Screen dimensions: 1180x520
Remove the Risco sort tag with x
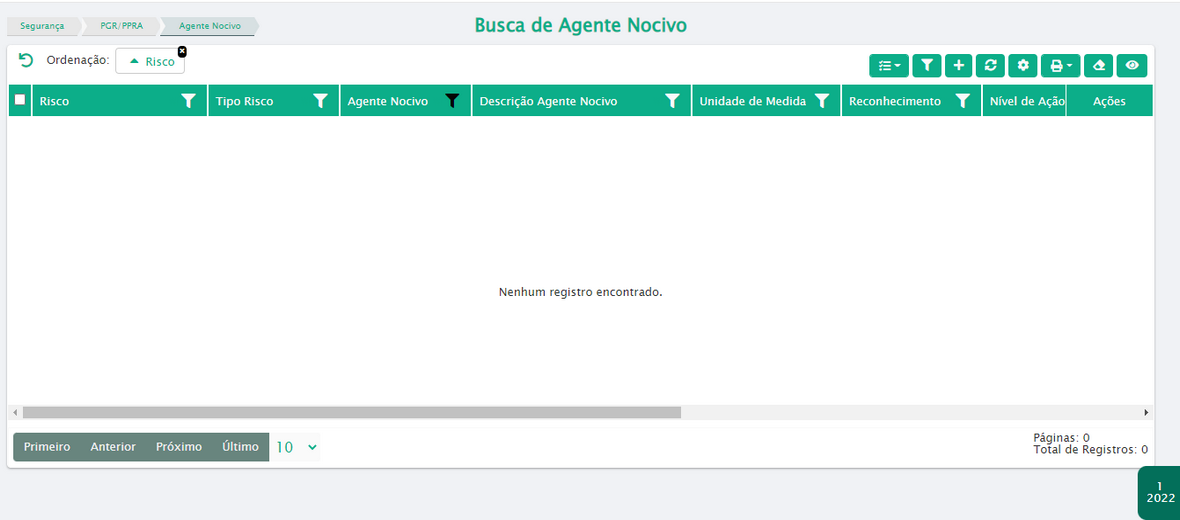tap(182, 51)
